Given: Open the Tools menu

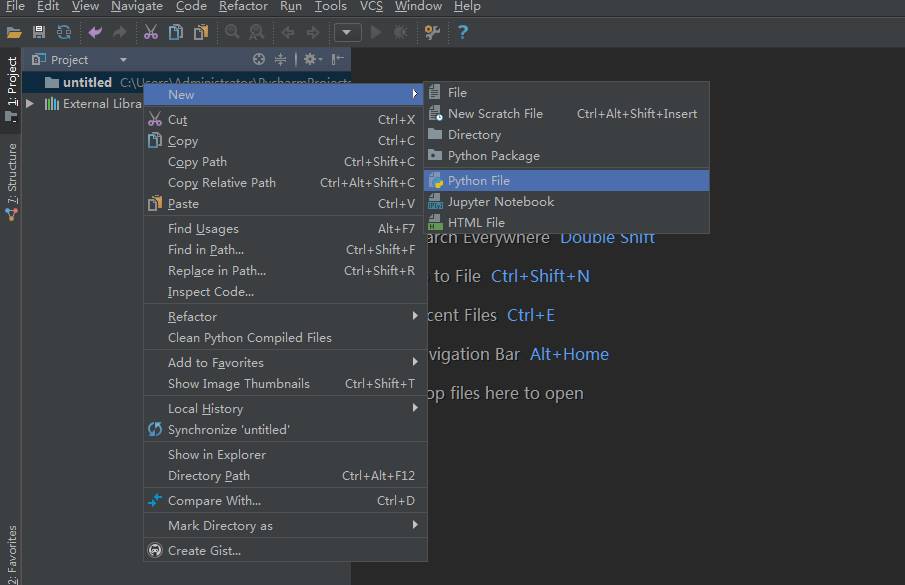Looking at the screenshot, I should (330, 6).
